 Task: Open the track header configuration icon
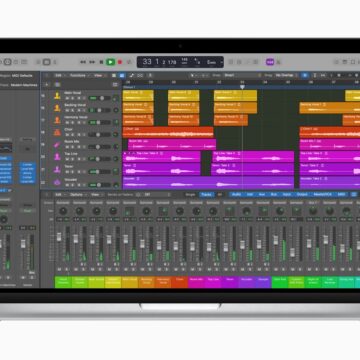[115, 85]
